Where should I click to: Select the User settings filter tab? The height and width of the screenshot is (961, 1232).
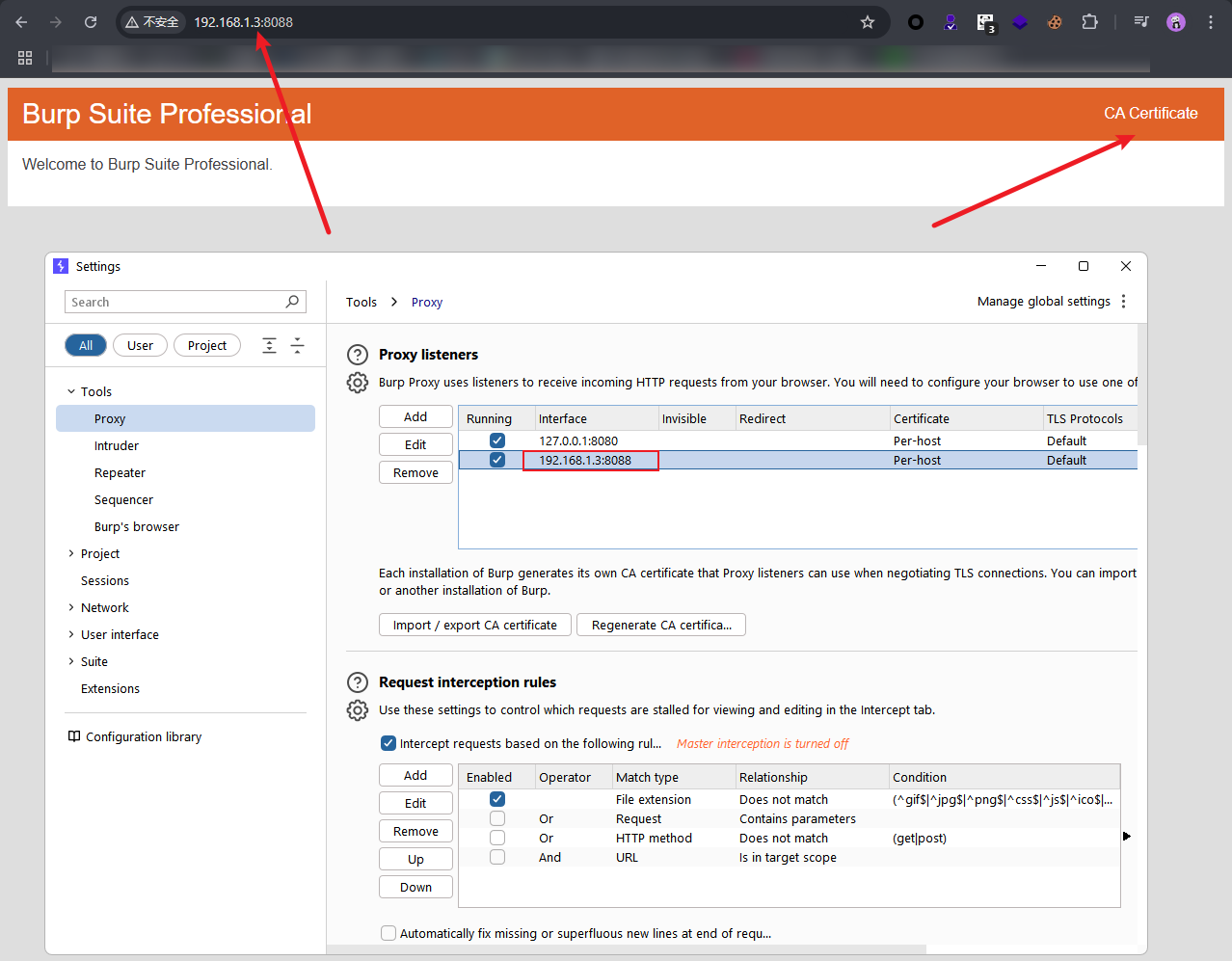(x=140, y=346)
